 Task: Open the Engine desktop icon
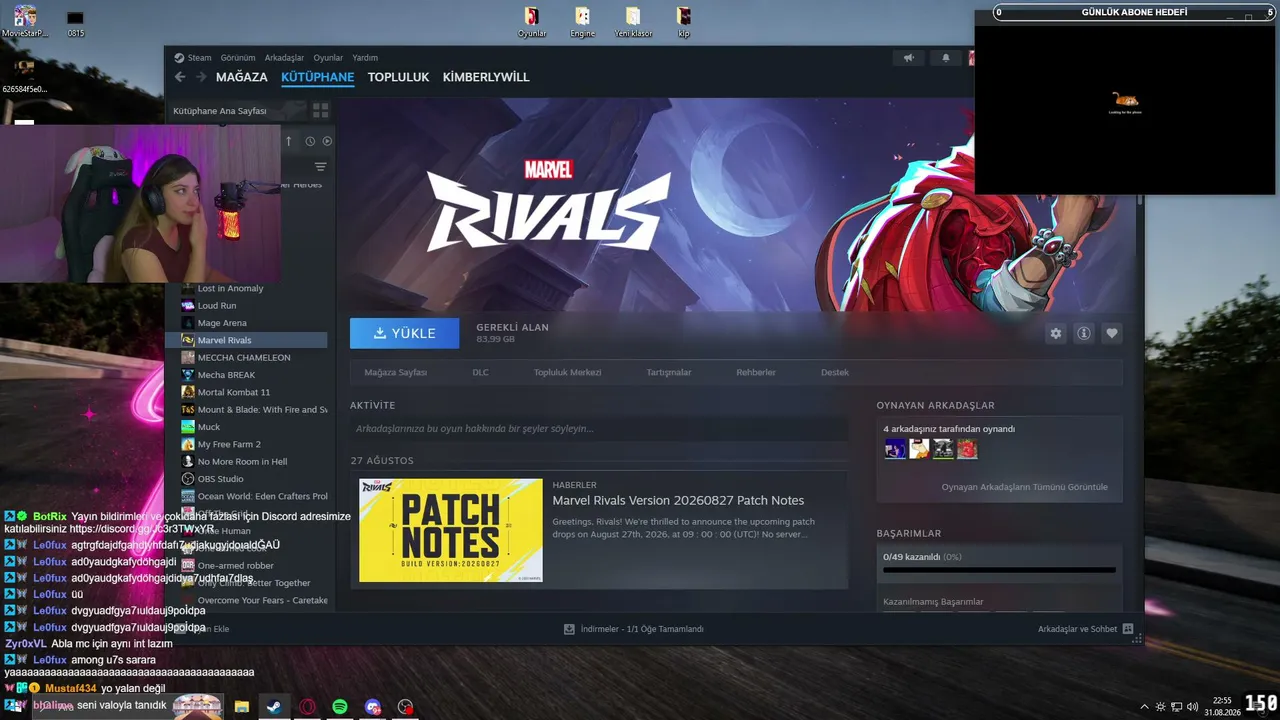(582, 22)
